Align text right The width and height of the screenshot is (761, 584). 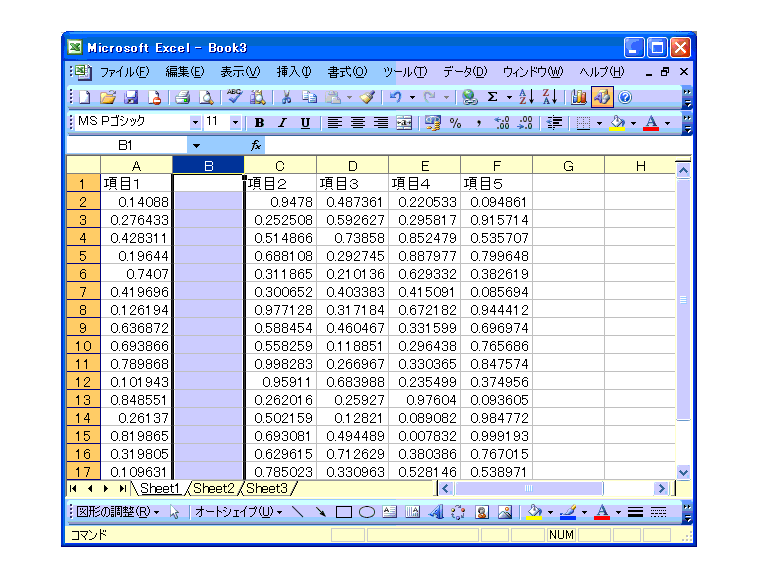[381, 123]
